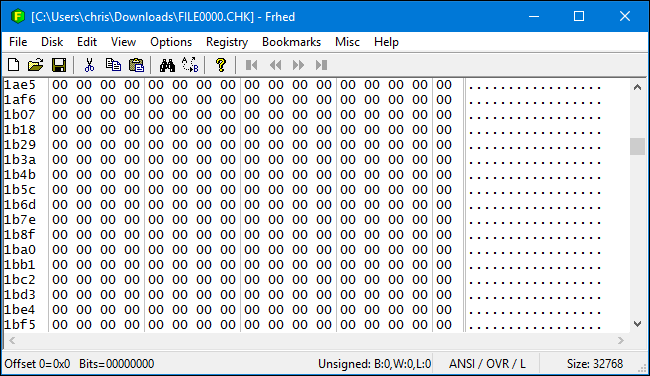Click status bar 'Unsigned: B:0,W:0,L:0'
The height and width of the screenshot is (376, 650).
[x=374, y=364]
